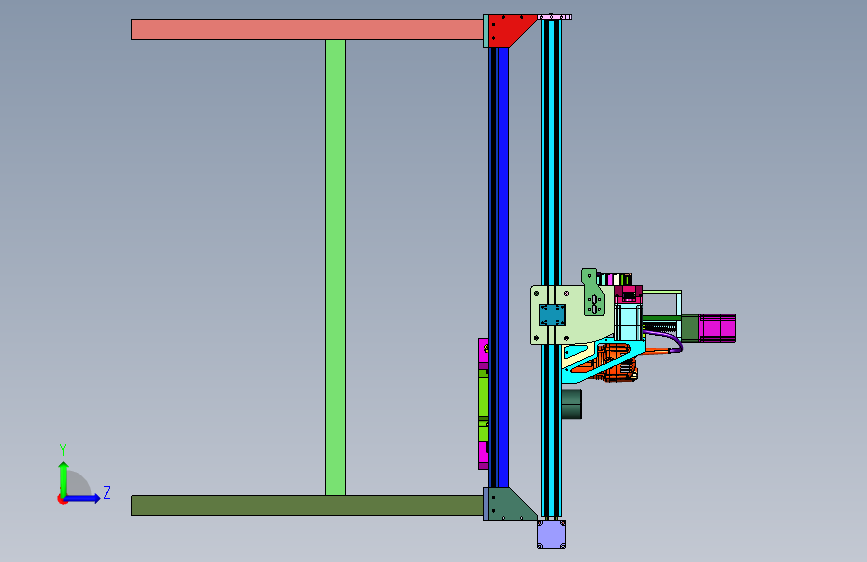This screenshot has height=562, width=867.
Task: Pick the pink cap plate atop extrusion
Action: point(555,17)
